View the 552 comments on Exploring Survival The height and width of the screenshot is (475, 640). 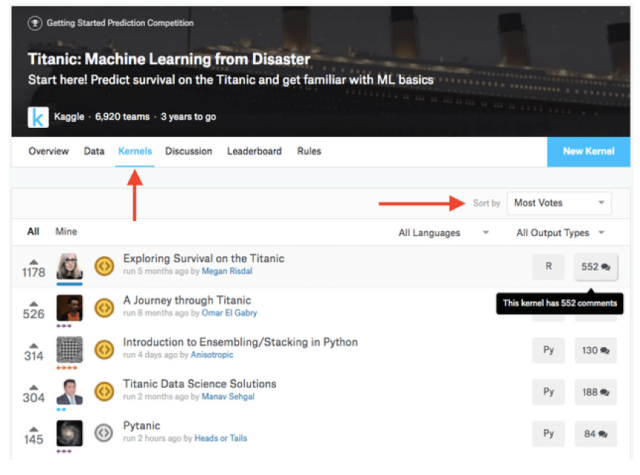click(x=596, y=267)
